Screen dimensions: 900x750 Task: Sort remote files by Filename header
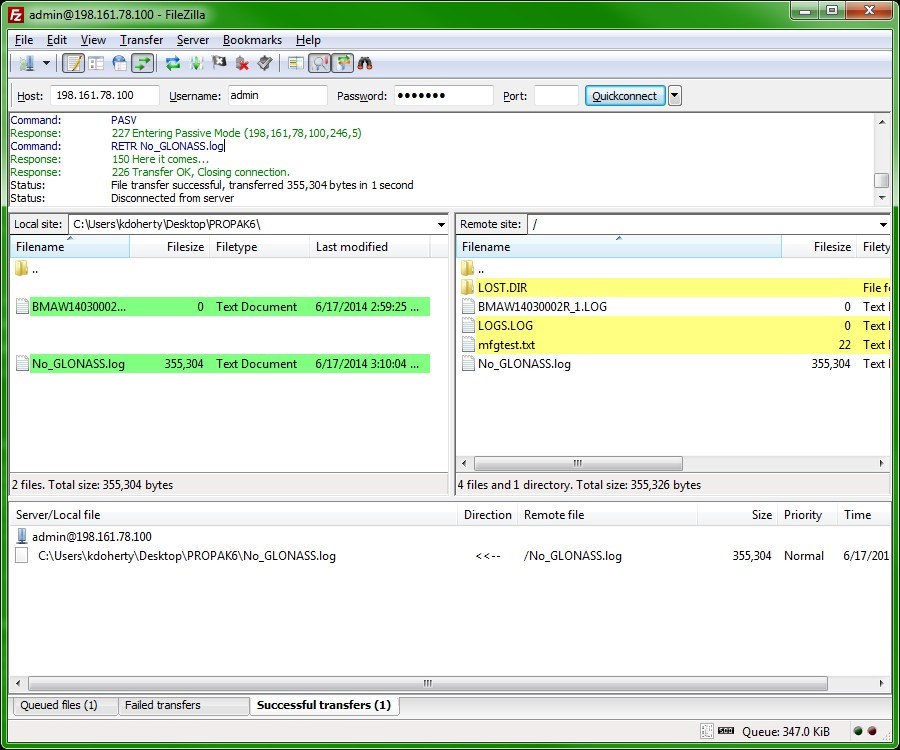tap(619, 247)
